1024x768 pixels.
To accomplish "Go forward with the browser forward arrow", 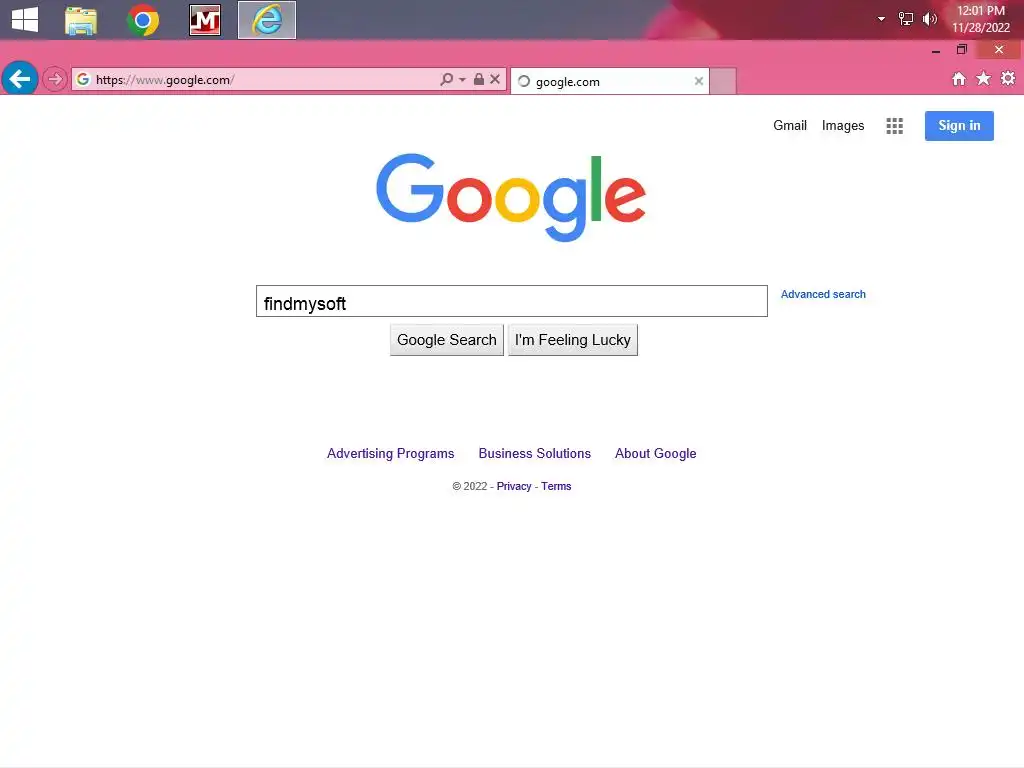I will point(55,80).
